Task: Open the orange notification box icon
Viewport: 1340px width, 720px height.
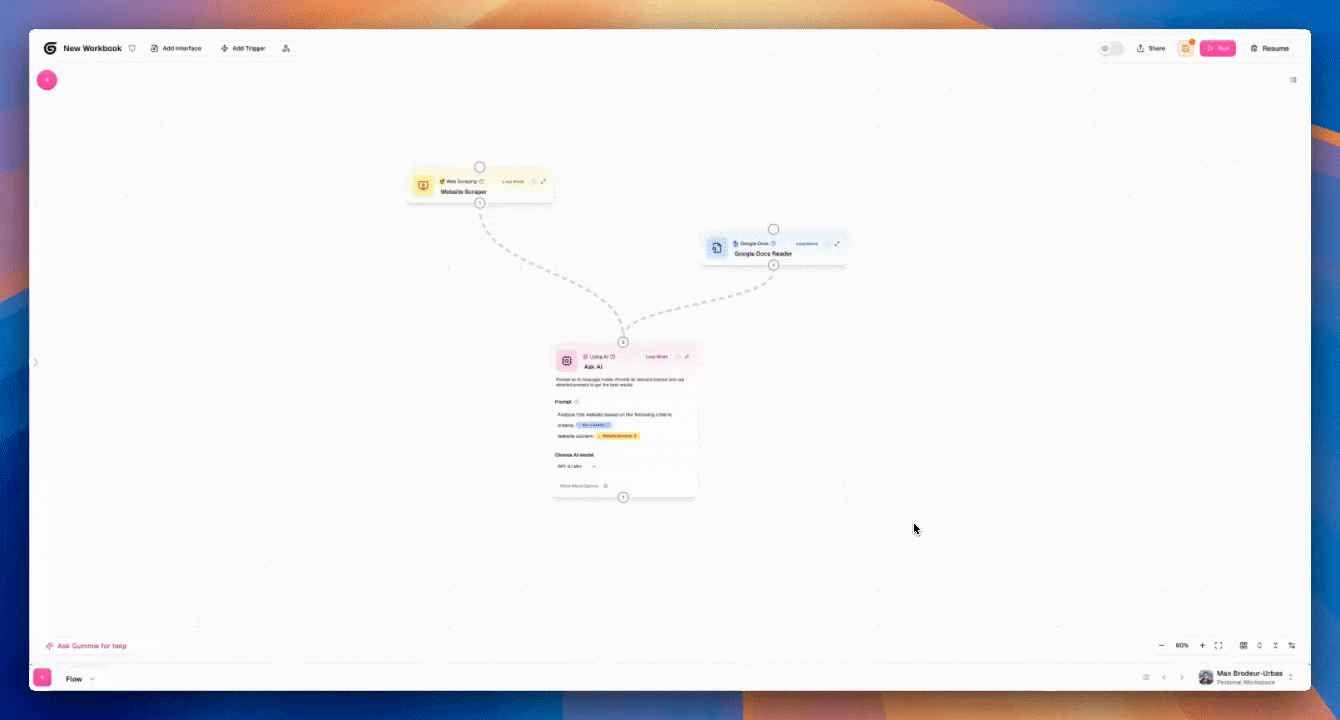Action: pos(1186,48)
